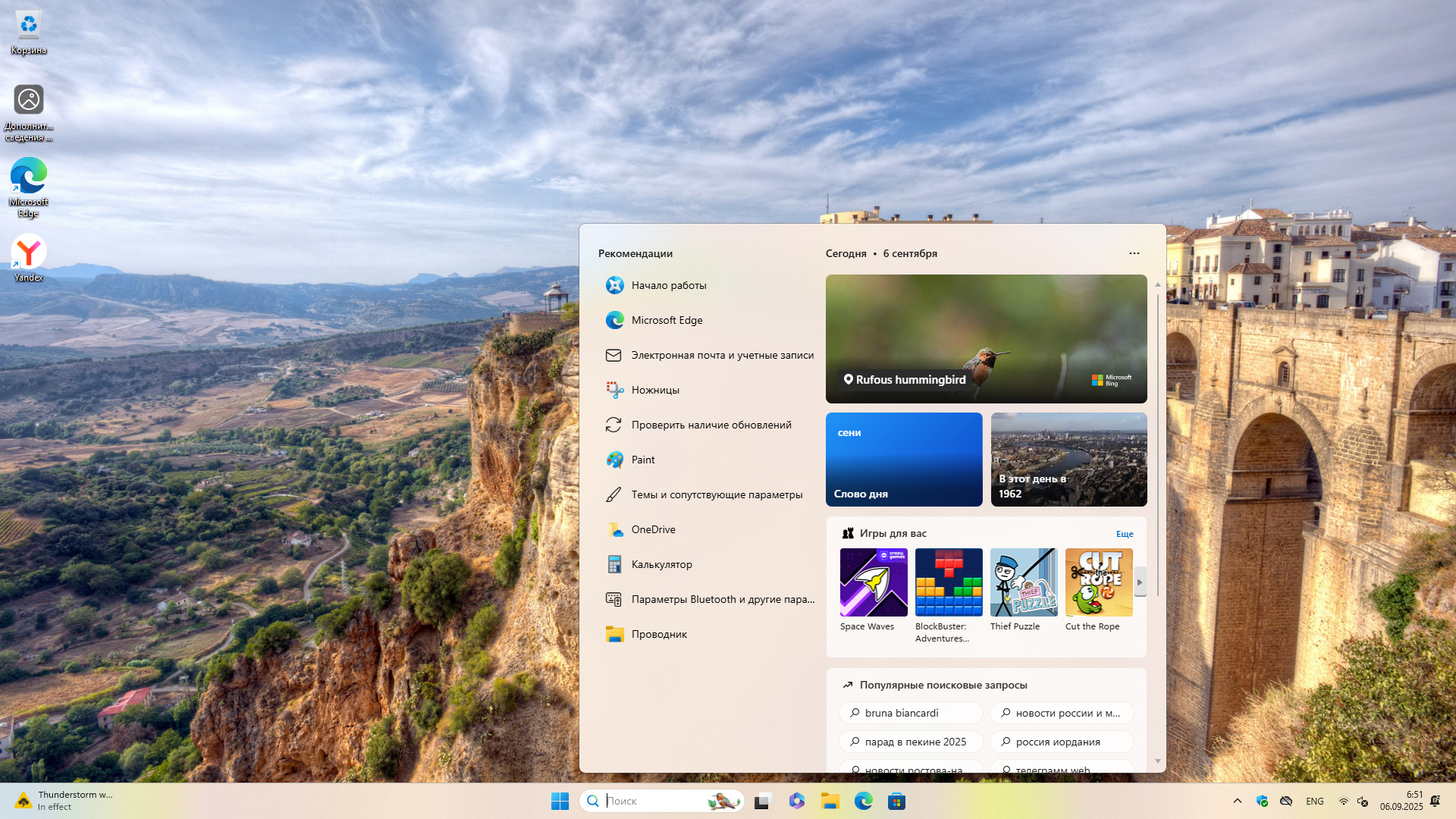The width and height of the screenshot is (1456, 819).
Task: Open Microsoft Store from the taskbar
Action: (x=896, y=801)
